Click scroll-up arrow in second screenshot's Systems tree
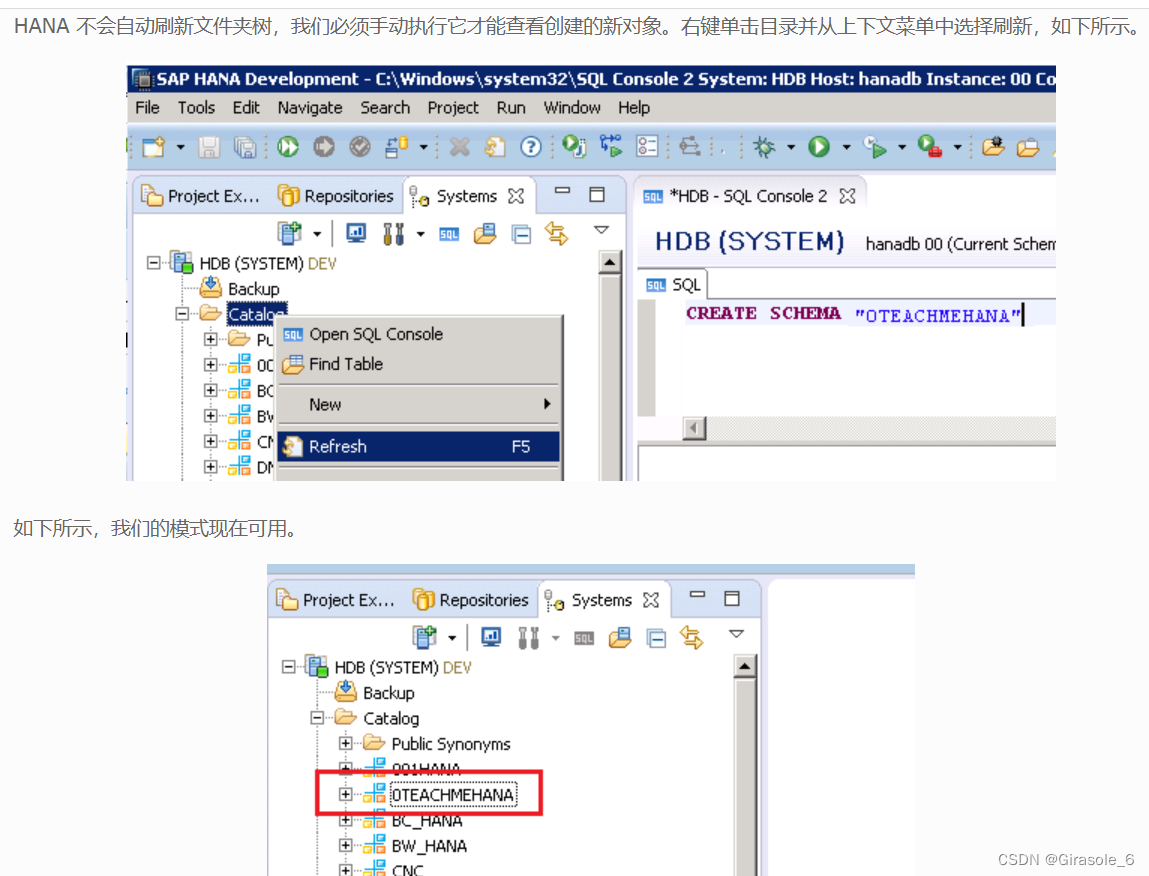This screenshot has height=876, width=1149. click(x=745, y=666)
